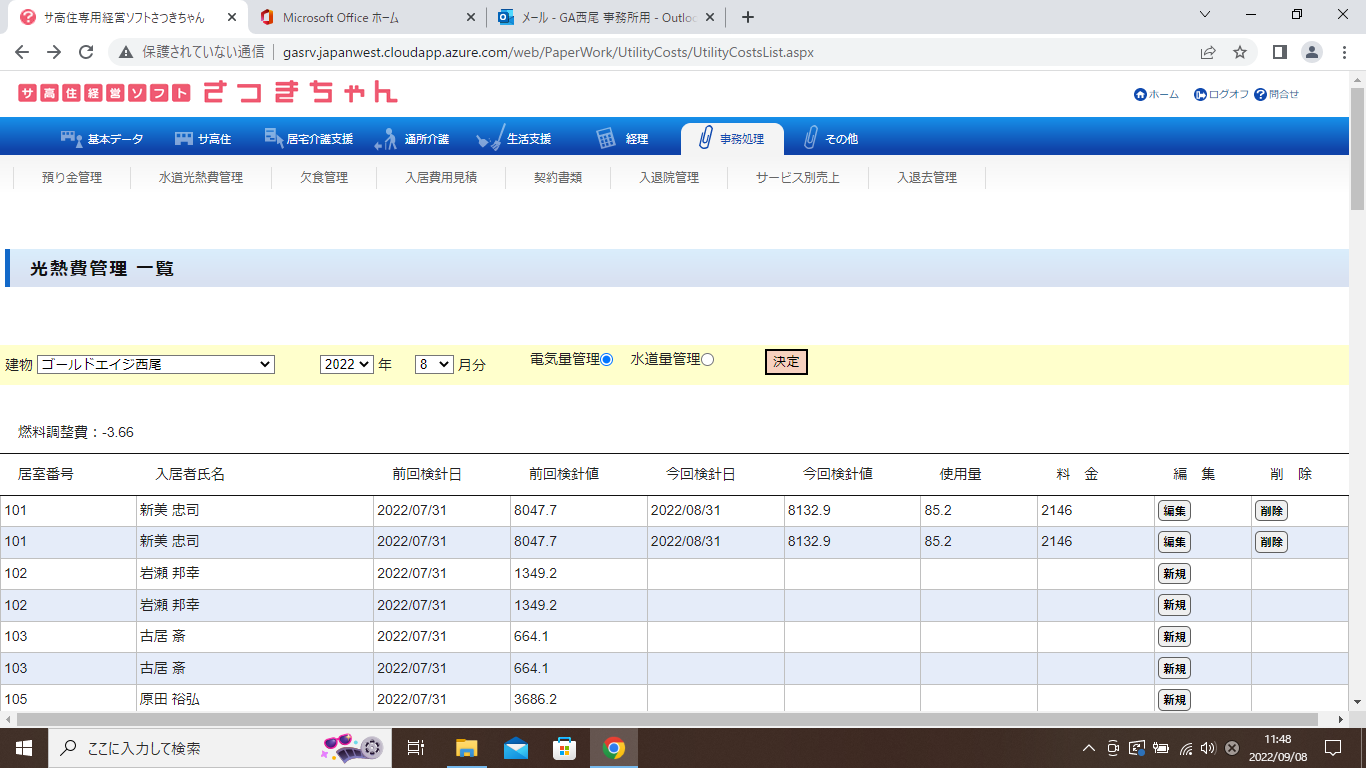Open the 通所介護 menu icon
The image size is (1366, 768).
pyautogui.click(x=386, y=139)
